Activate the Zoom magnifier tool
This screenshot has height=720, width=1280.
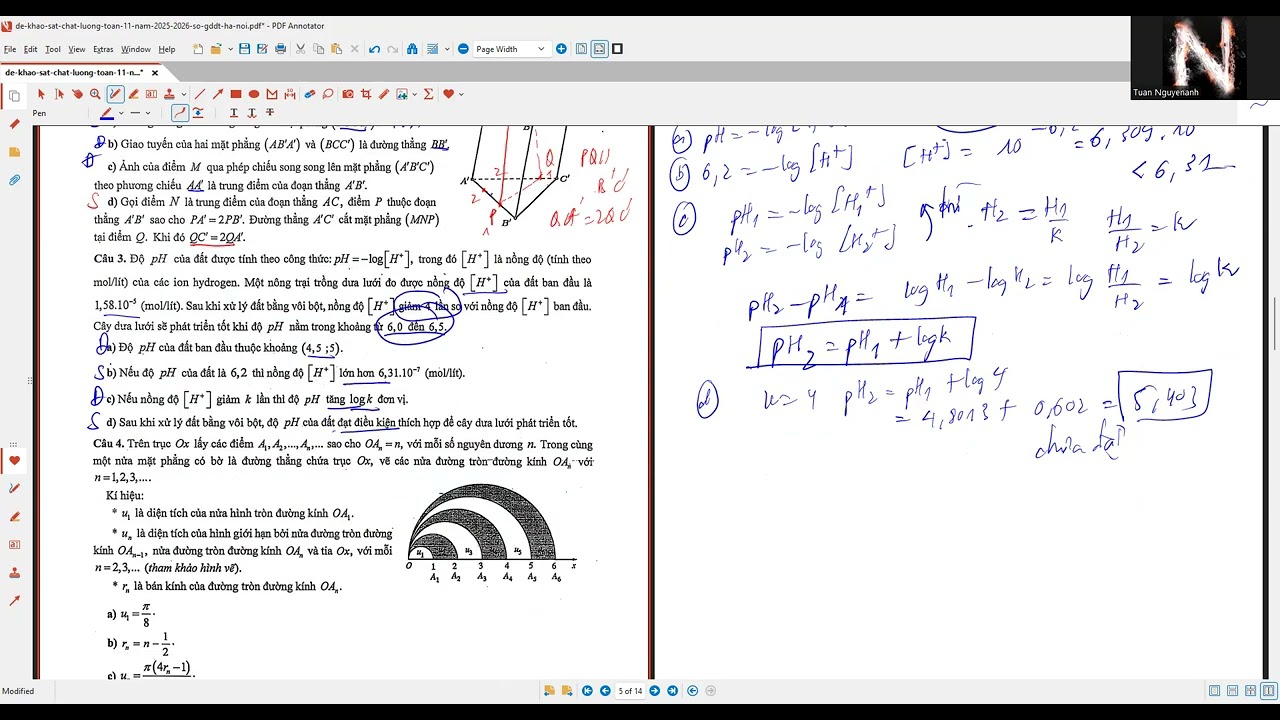tap(95, 94)
